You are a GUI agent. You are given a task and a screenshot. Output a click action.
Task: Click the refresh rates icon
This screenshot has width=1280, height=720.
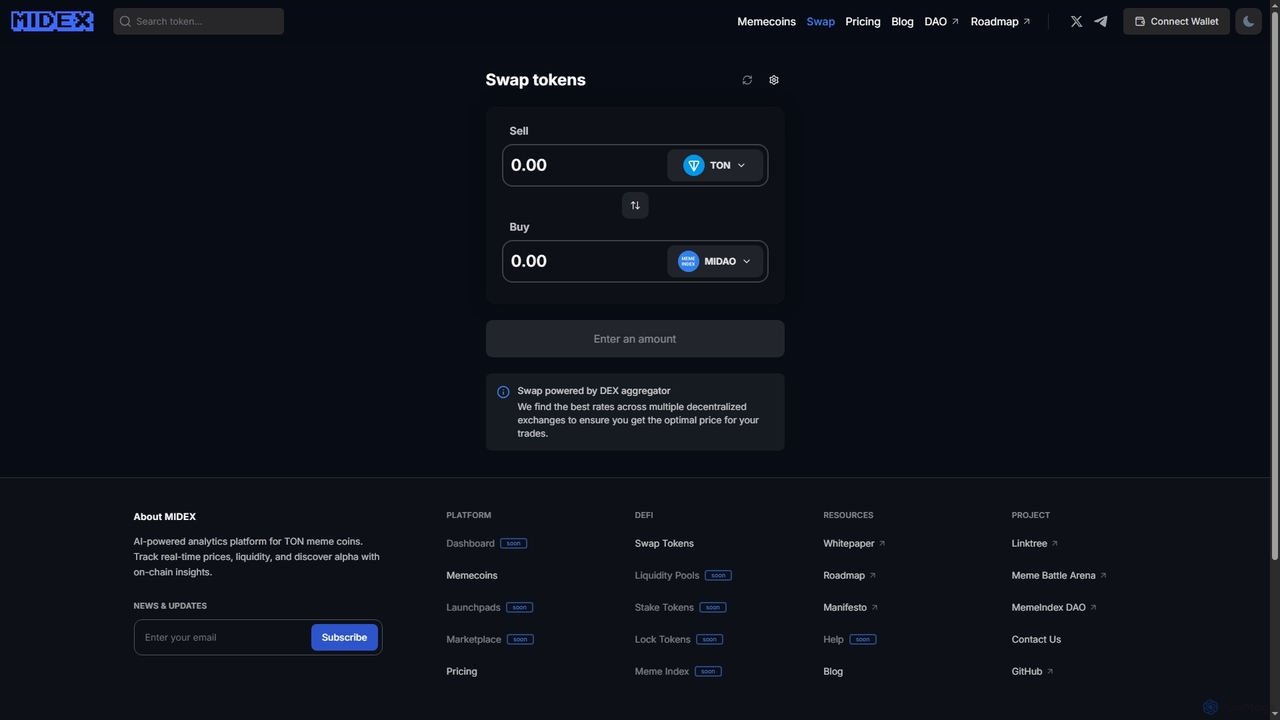click(747, 80)
